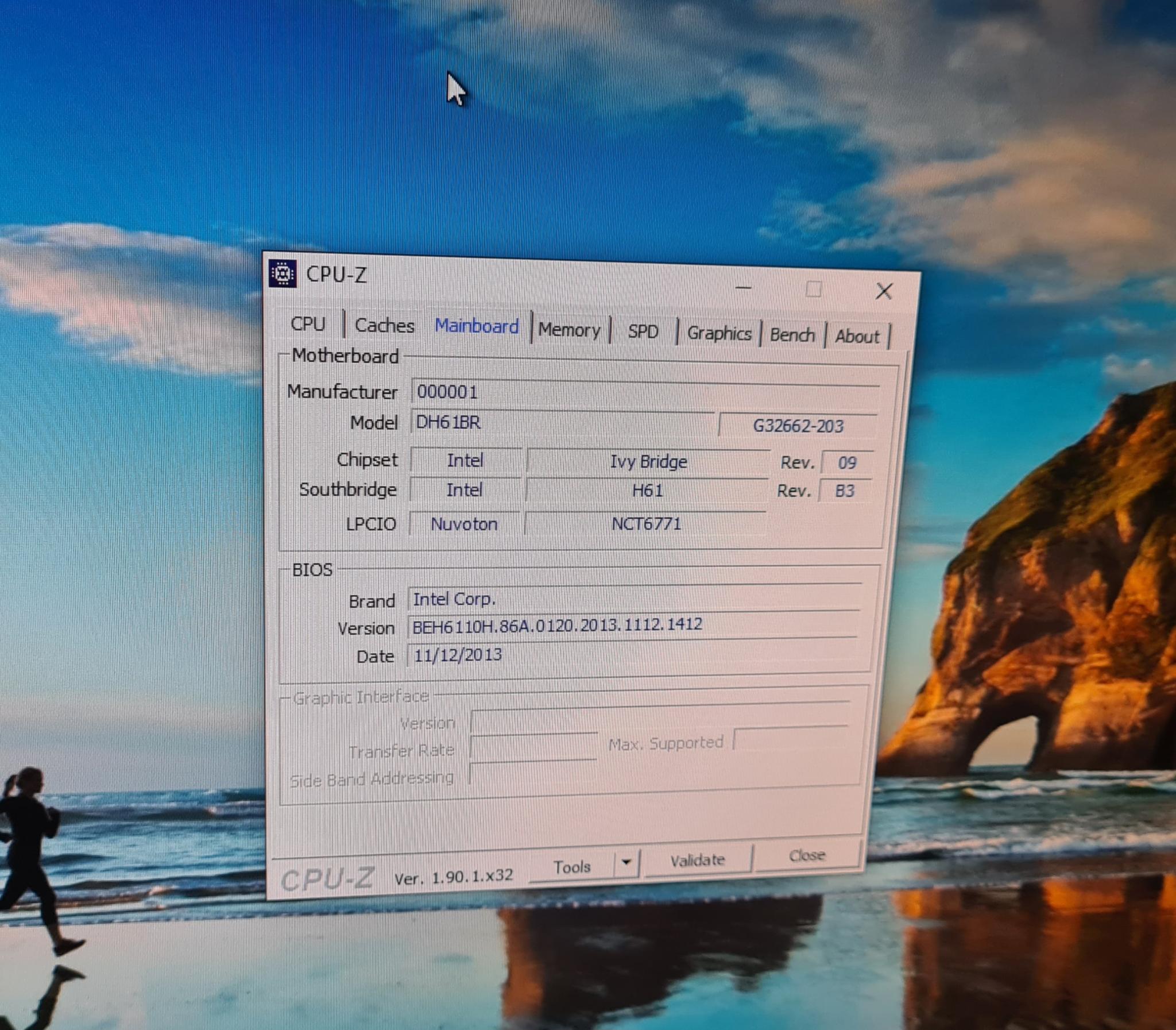Click the Southbridge Rev. value B3
The width and height of the screenshot is (1176, 1030).
coord(845,491)
